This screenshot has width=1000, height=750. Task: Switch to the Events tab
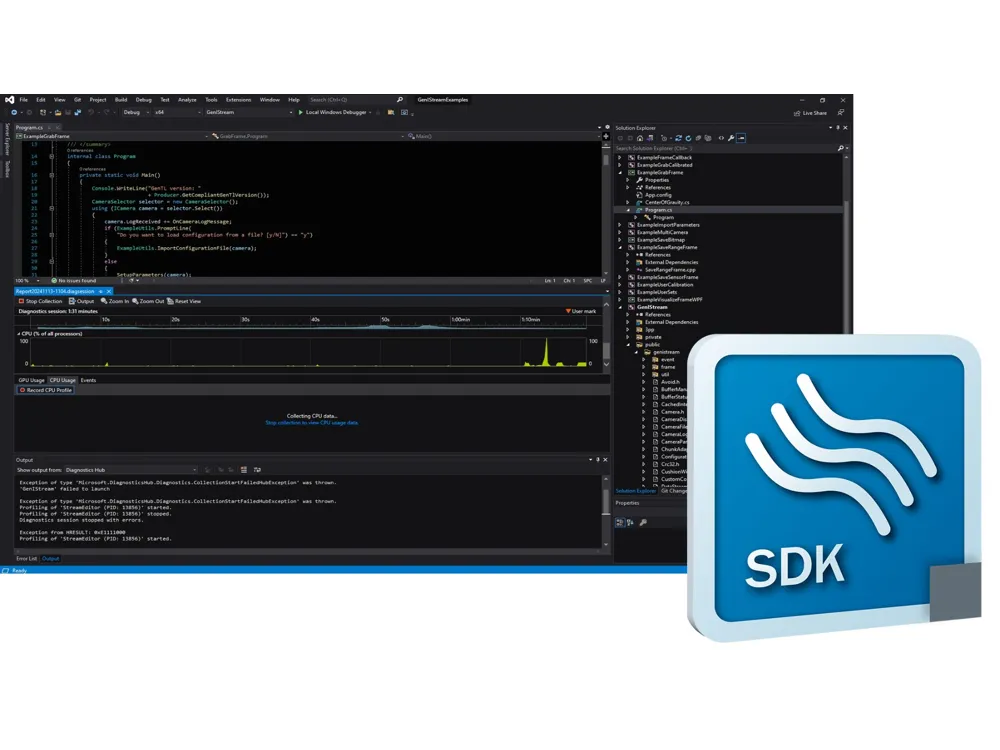click(88, 380)
